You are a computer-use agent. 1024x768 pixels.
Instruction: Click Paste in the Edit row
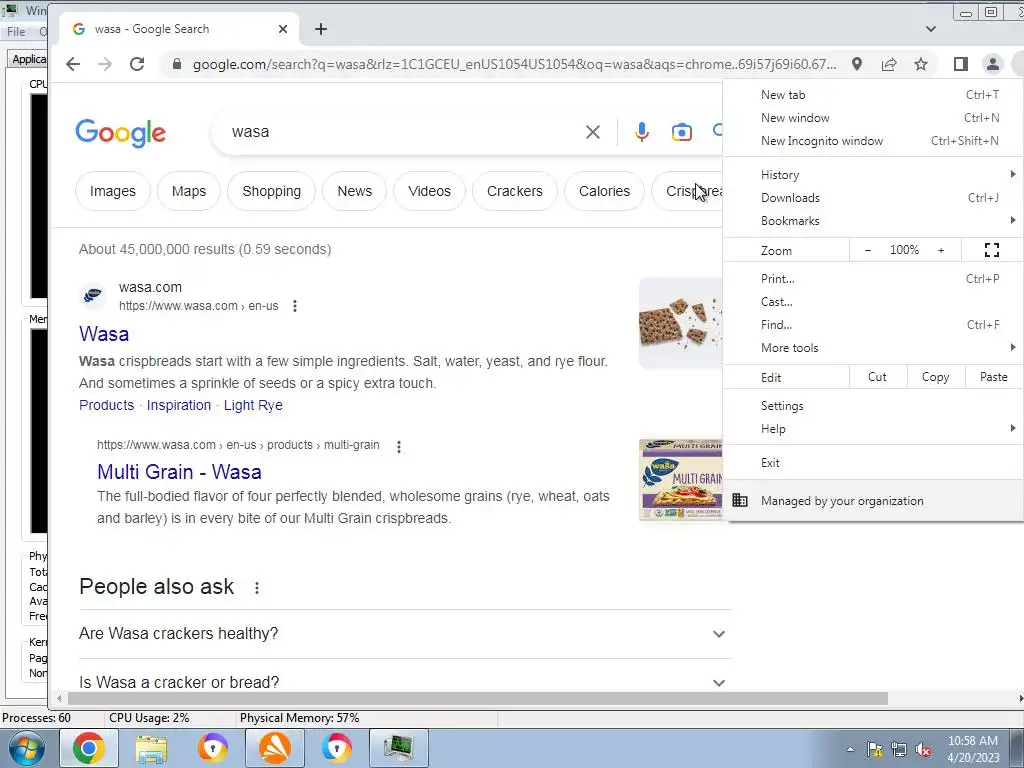[x=993, y=377]
